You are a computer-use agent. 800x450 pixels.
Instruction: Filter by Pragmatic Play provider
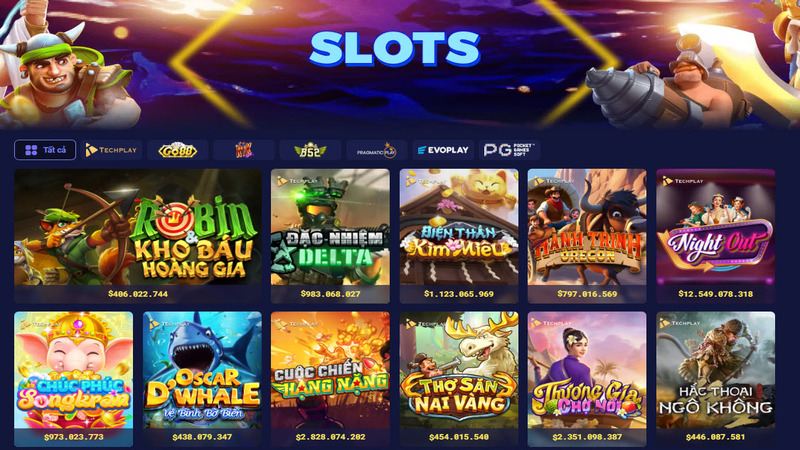377,150
